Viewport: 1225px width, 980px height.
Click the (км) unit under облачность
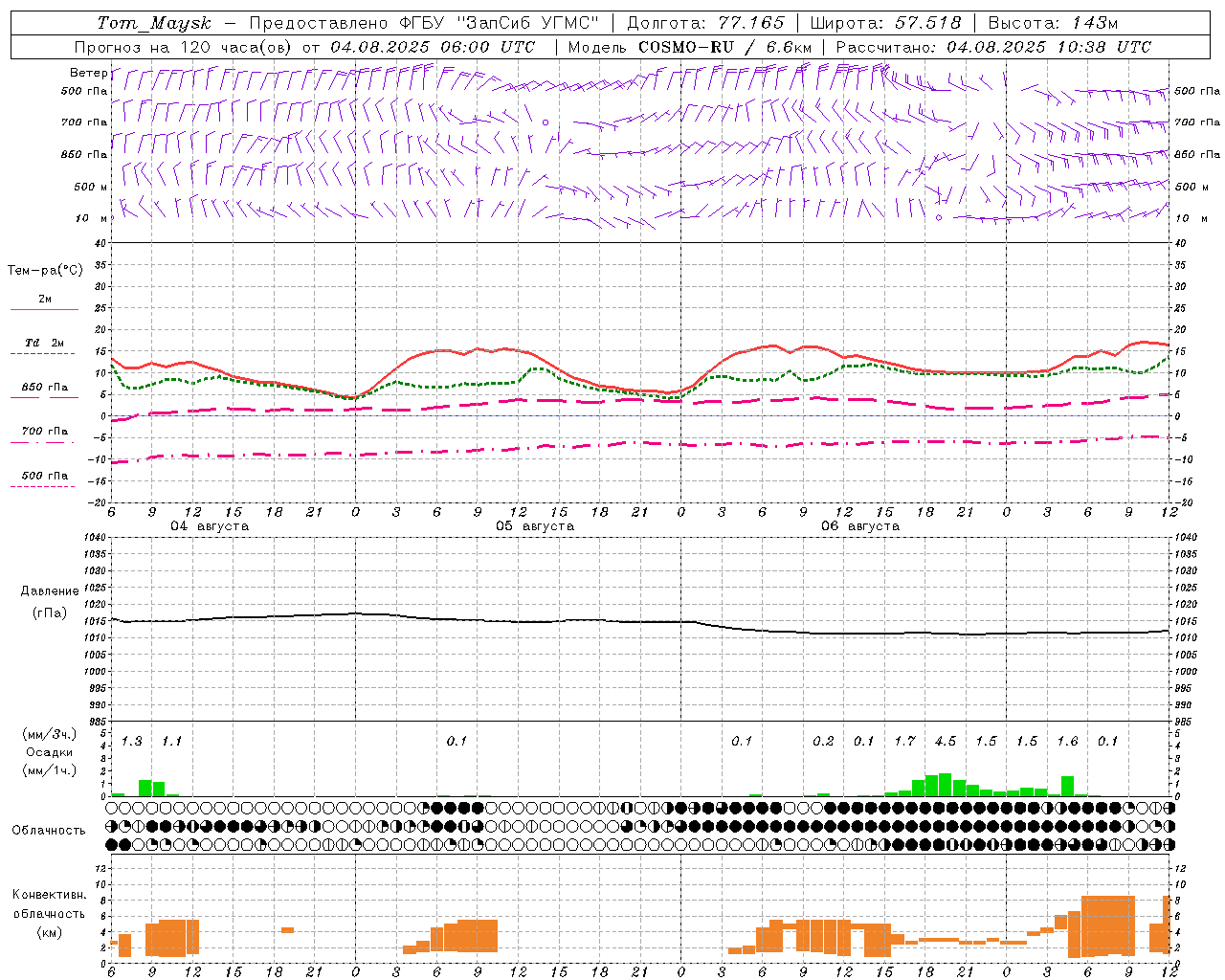(49, 932)
